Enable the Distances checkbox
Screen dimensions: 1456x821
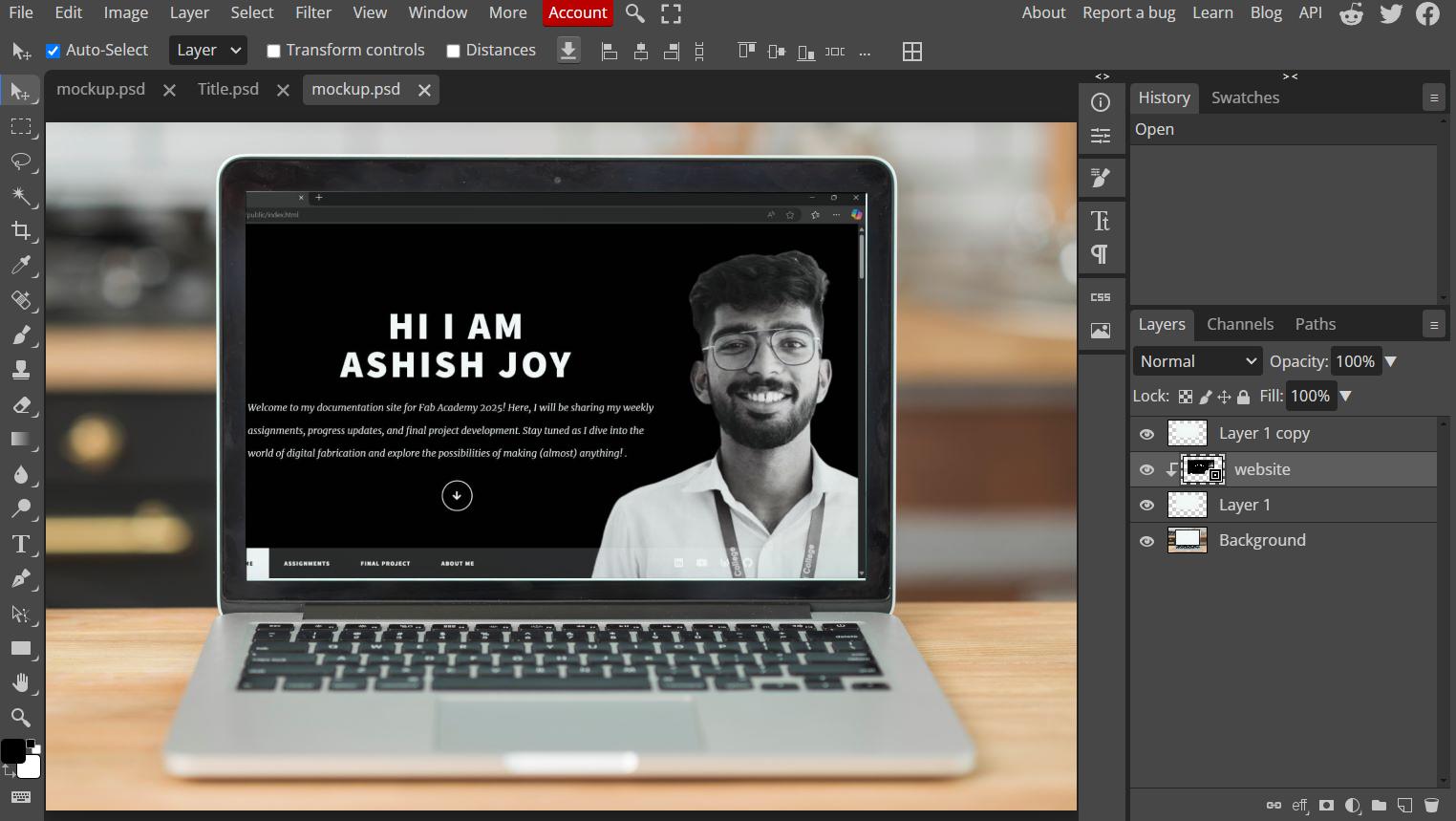click(x=453, y=51)
